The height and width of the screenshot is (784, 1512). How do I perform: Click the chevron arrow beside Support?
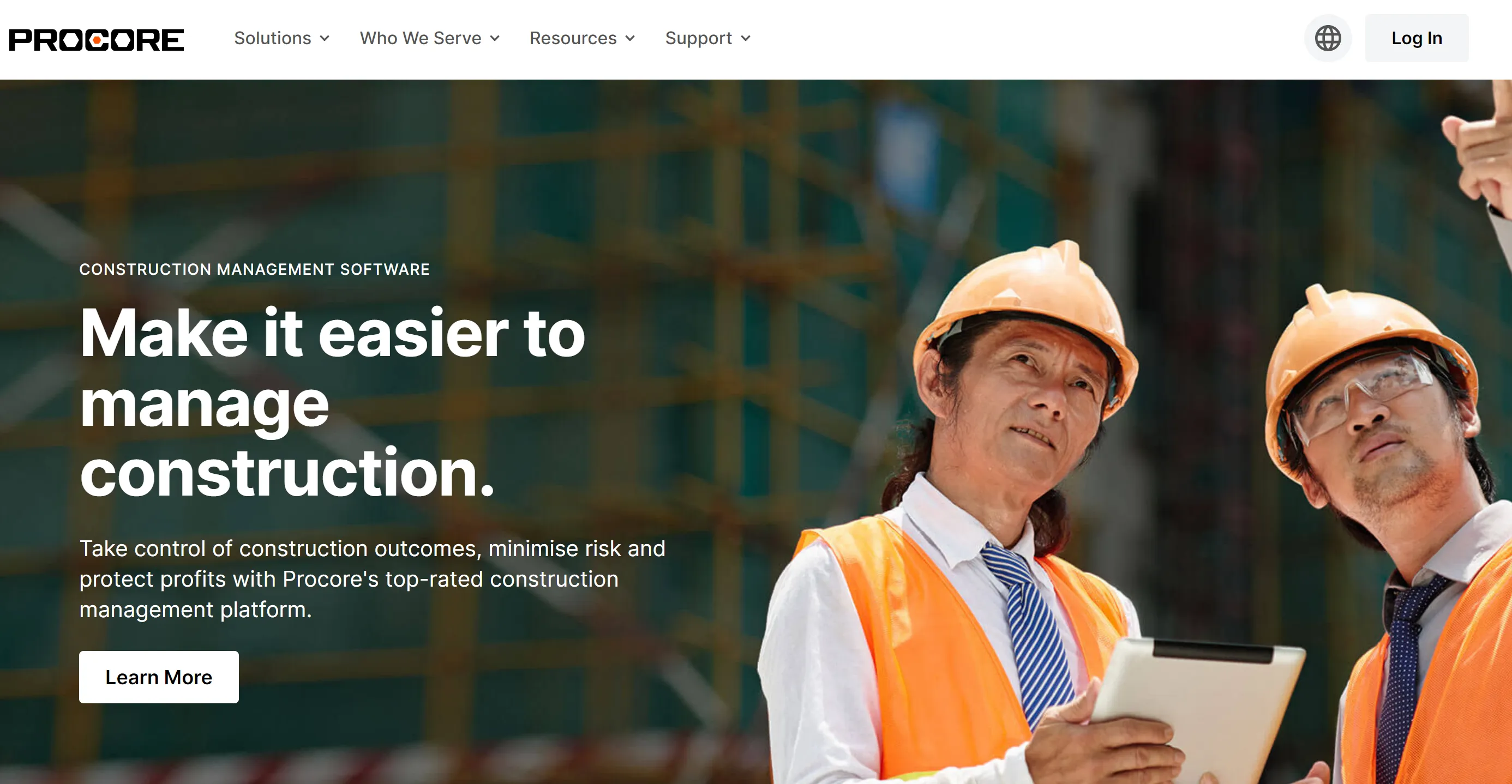pos(746,39)
